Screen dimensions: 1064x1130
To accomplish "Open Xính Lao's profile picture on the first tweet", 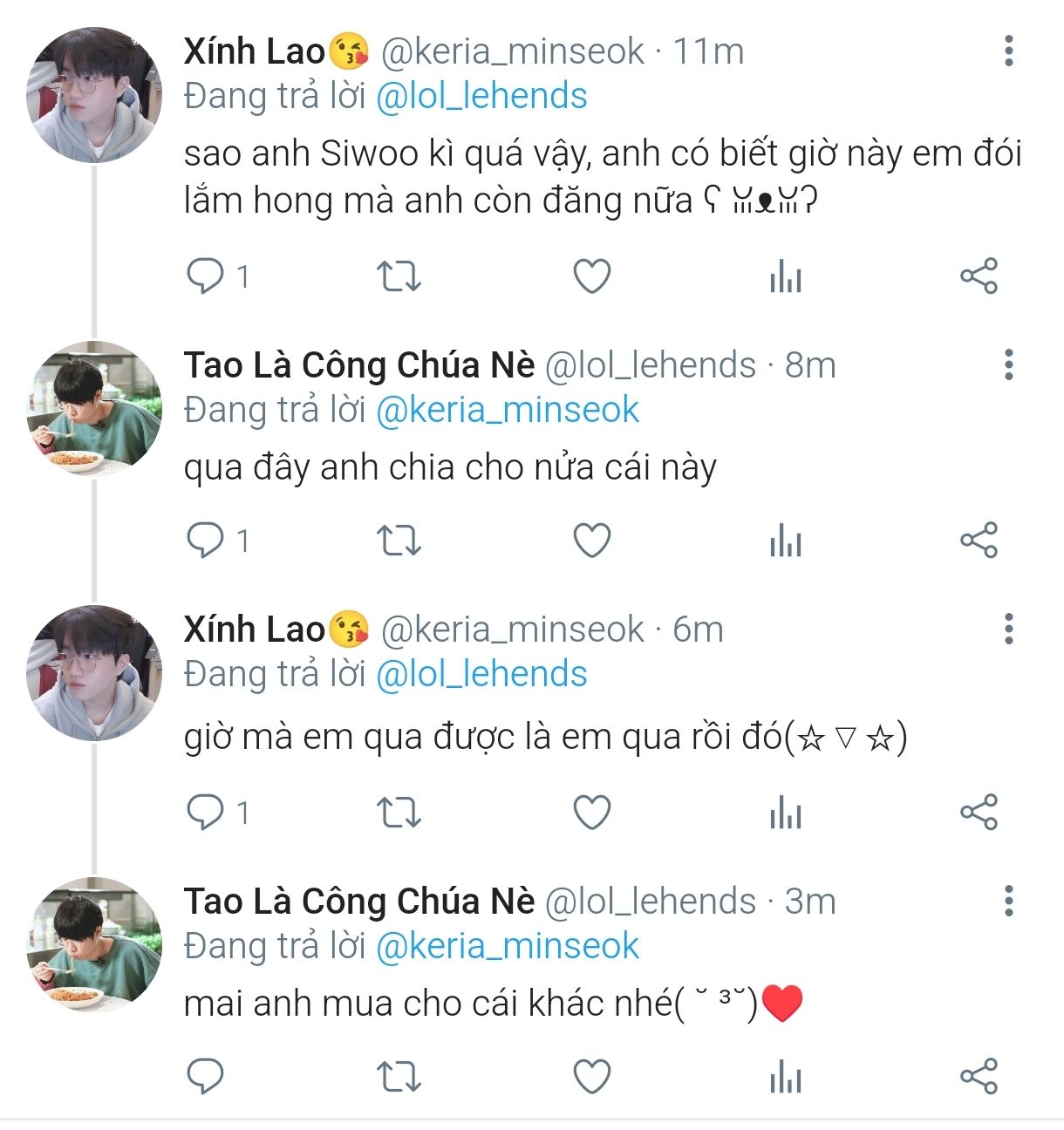I will tap(94, 95).
